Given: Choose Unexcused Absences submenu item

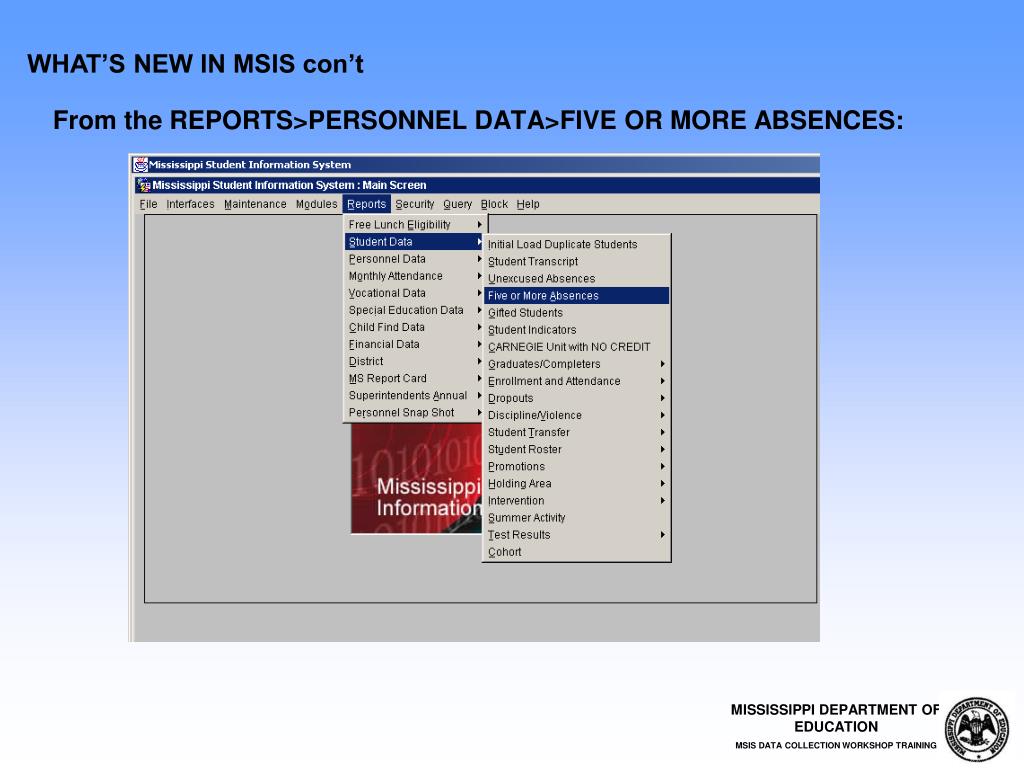Looking at the screenshot, I should (x=577, y=278).
